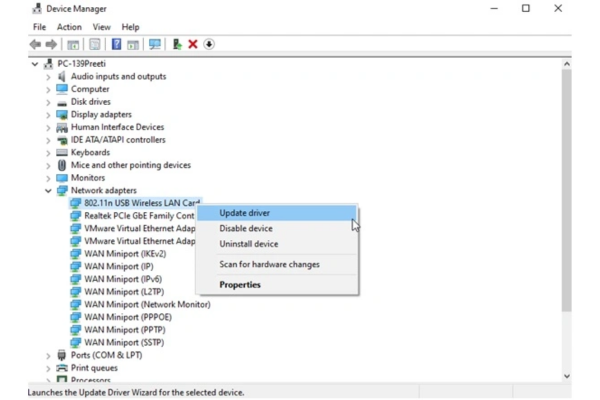Click the Mice and other pointing devices icon
Screen dimensions: 600x400
coord(62,165)
